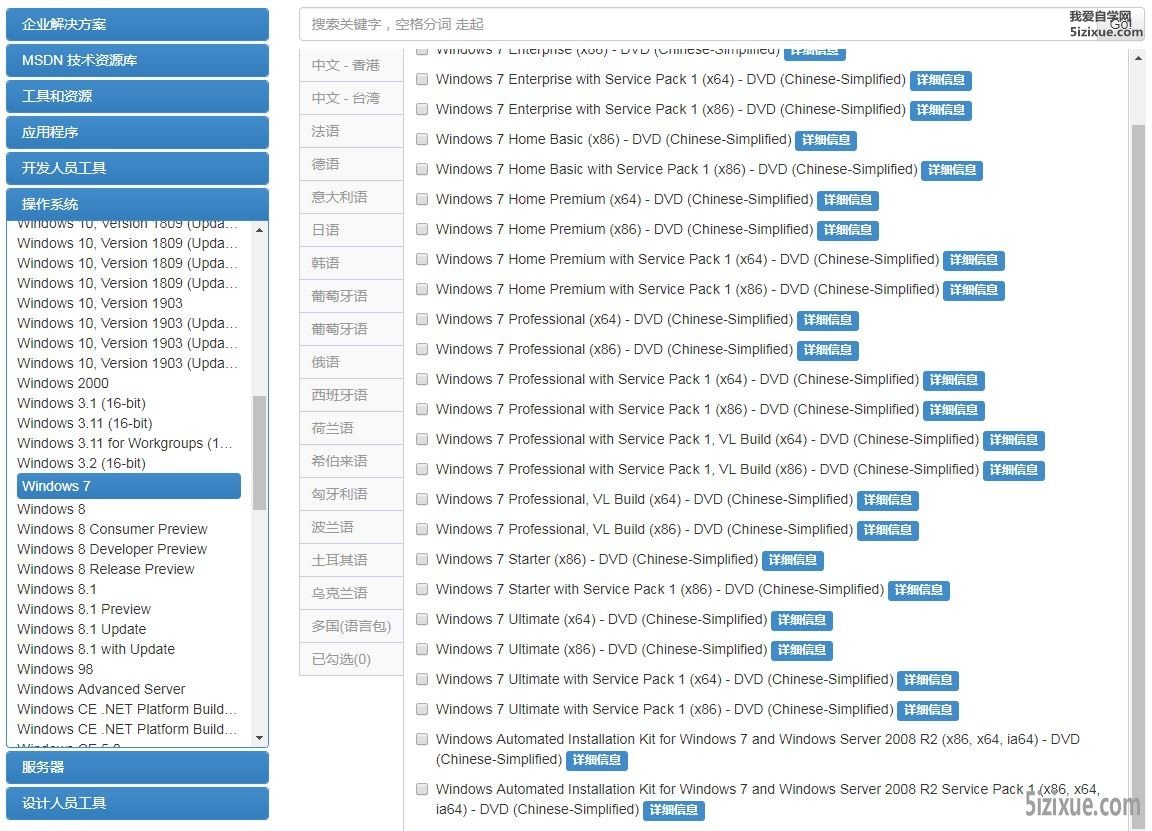This screenshot has height=831, width=1152.
Task: Open the 多国(语言包) tab
Action: click(351, 626)
